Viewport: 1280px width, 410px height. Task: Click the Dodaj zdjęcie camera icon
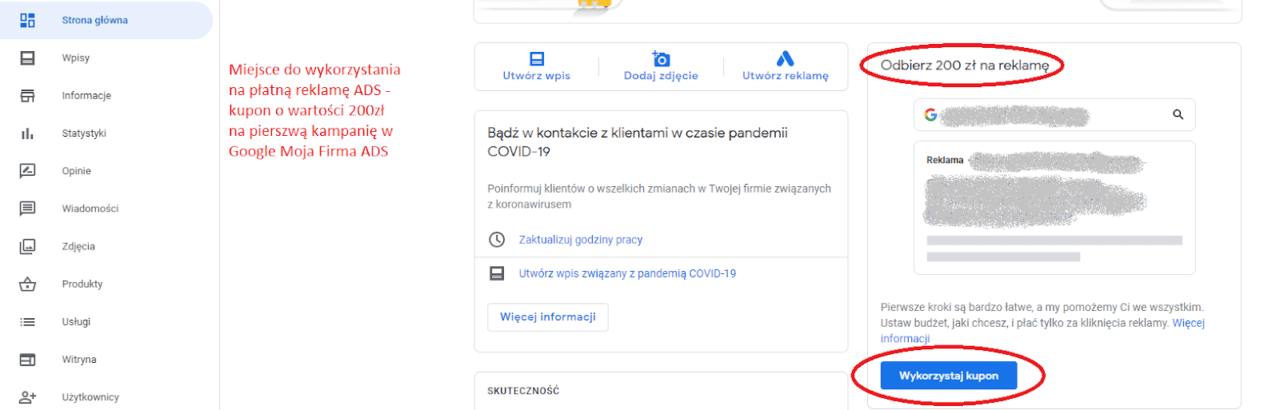(x=660, y=58)
